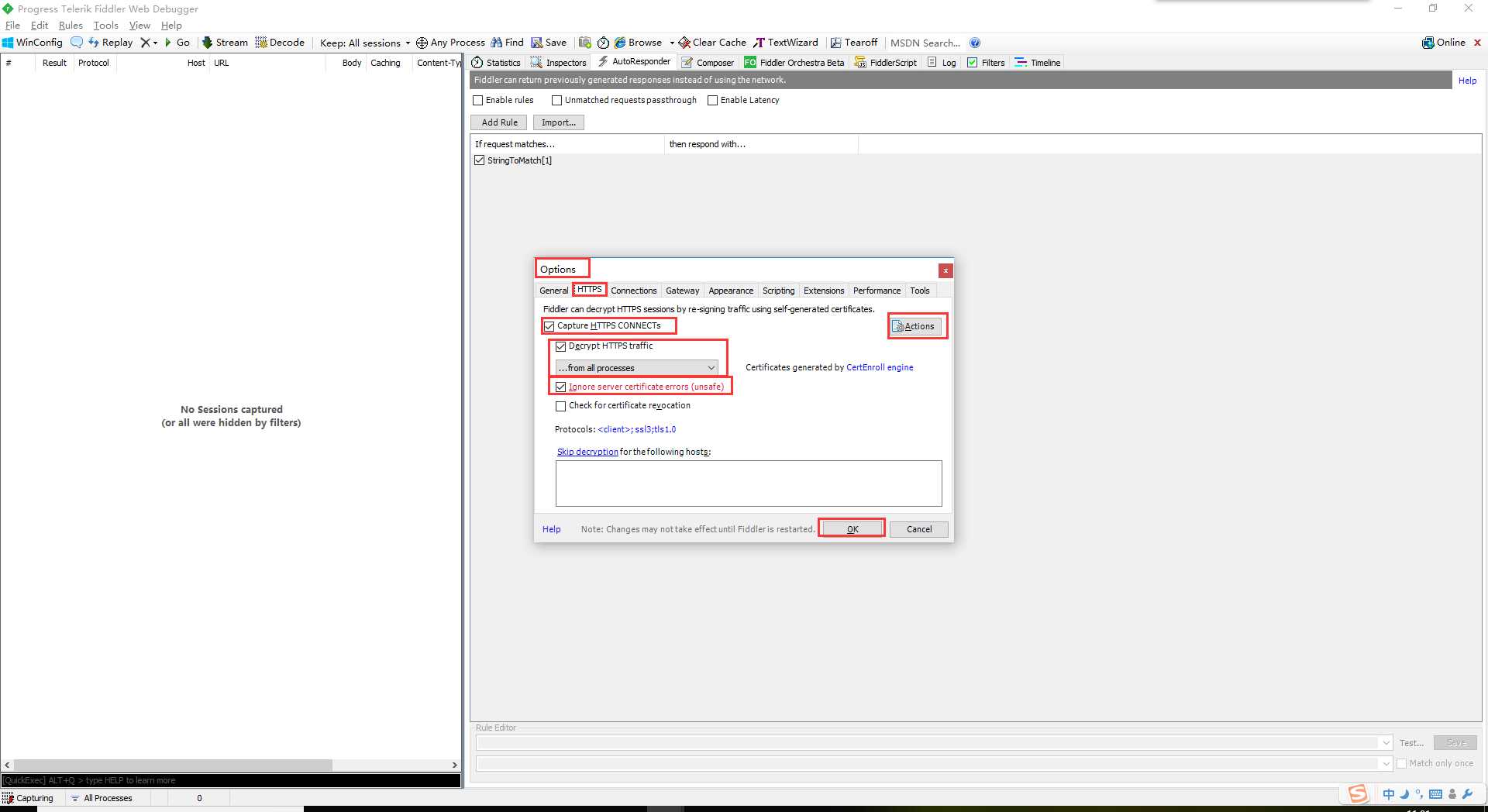Tearoff the inspectors window
This screenshot has height=812, width=1488.
(x=854, y=43)
